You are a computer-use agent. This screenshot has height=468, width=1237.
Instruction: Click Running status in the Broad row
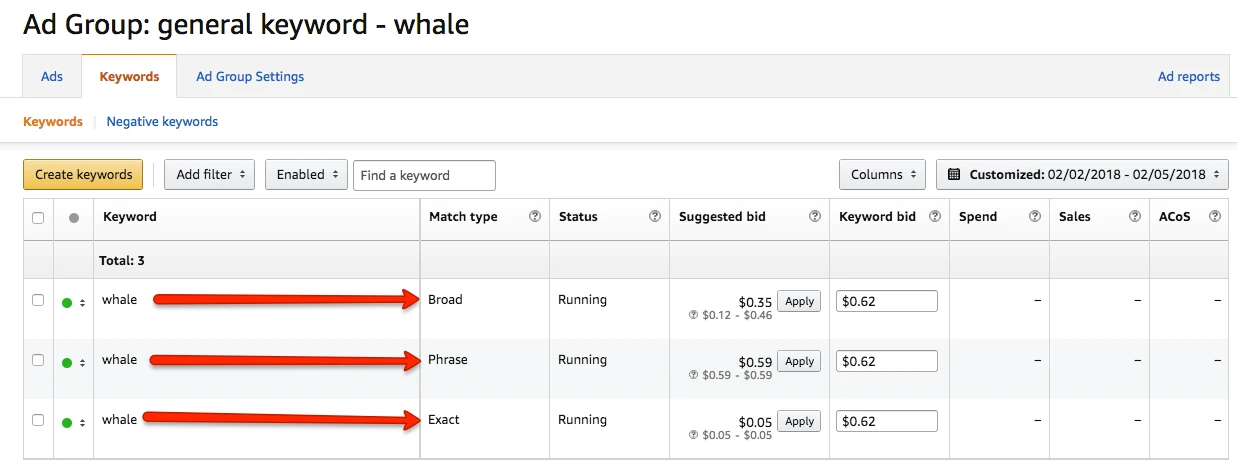(582, 299)
